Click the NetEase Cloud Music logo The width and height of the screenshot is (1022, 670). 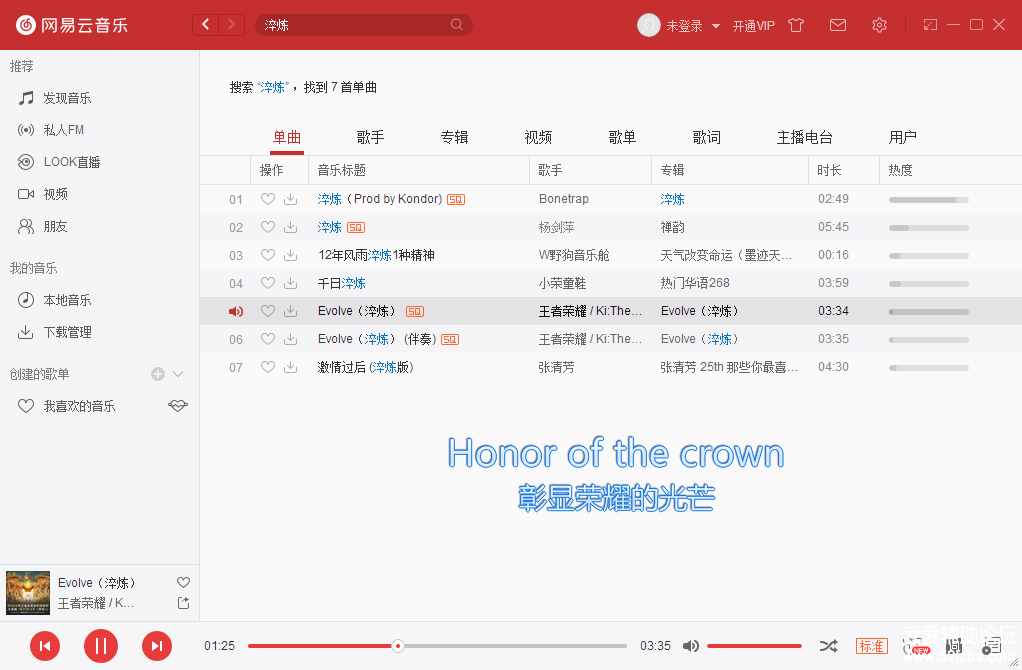(x=72, y=25)
